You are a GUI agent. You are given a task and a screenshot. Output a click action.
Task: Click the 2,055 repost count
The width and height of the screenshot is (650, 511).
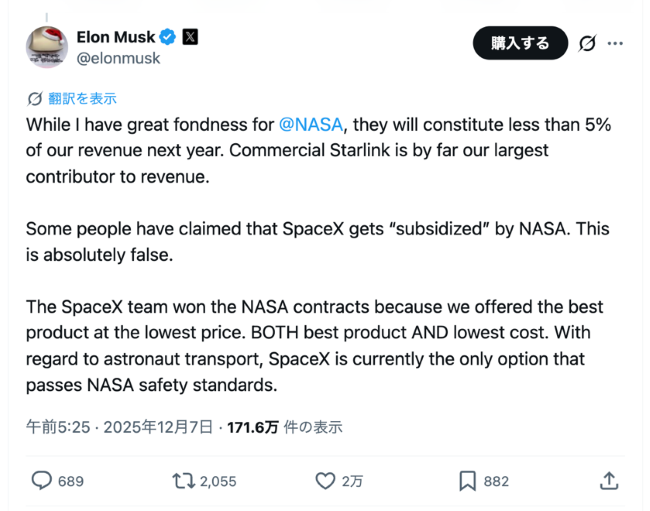coord(218,481)
